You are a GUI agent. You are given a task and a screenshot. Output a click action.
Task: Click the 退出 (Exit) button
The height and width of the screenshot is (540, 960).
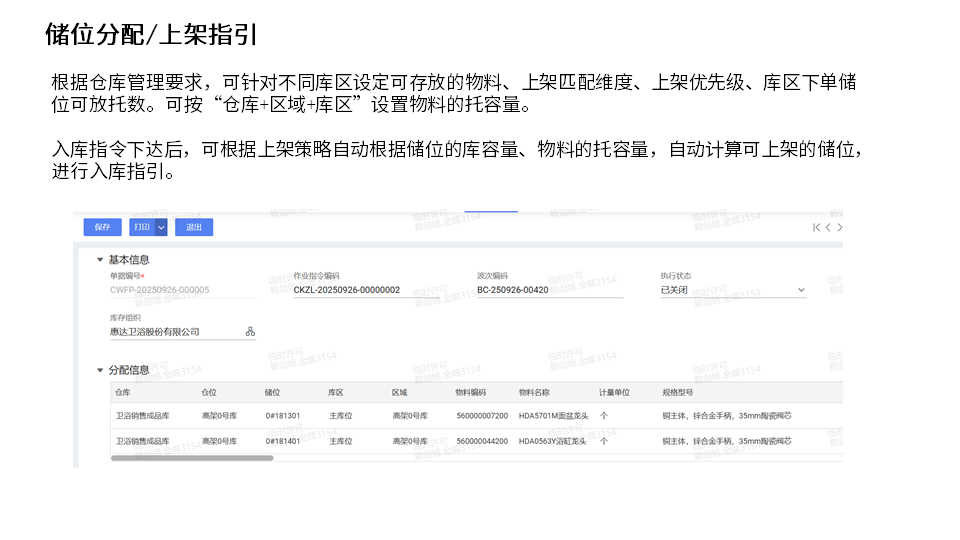194,227
